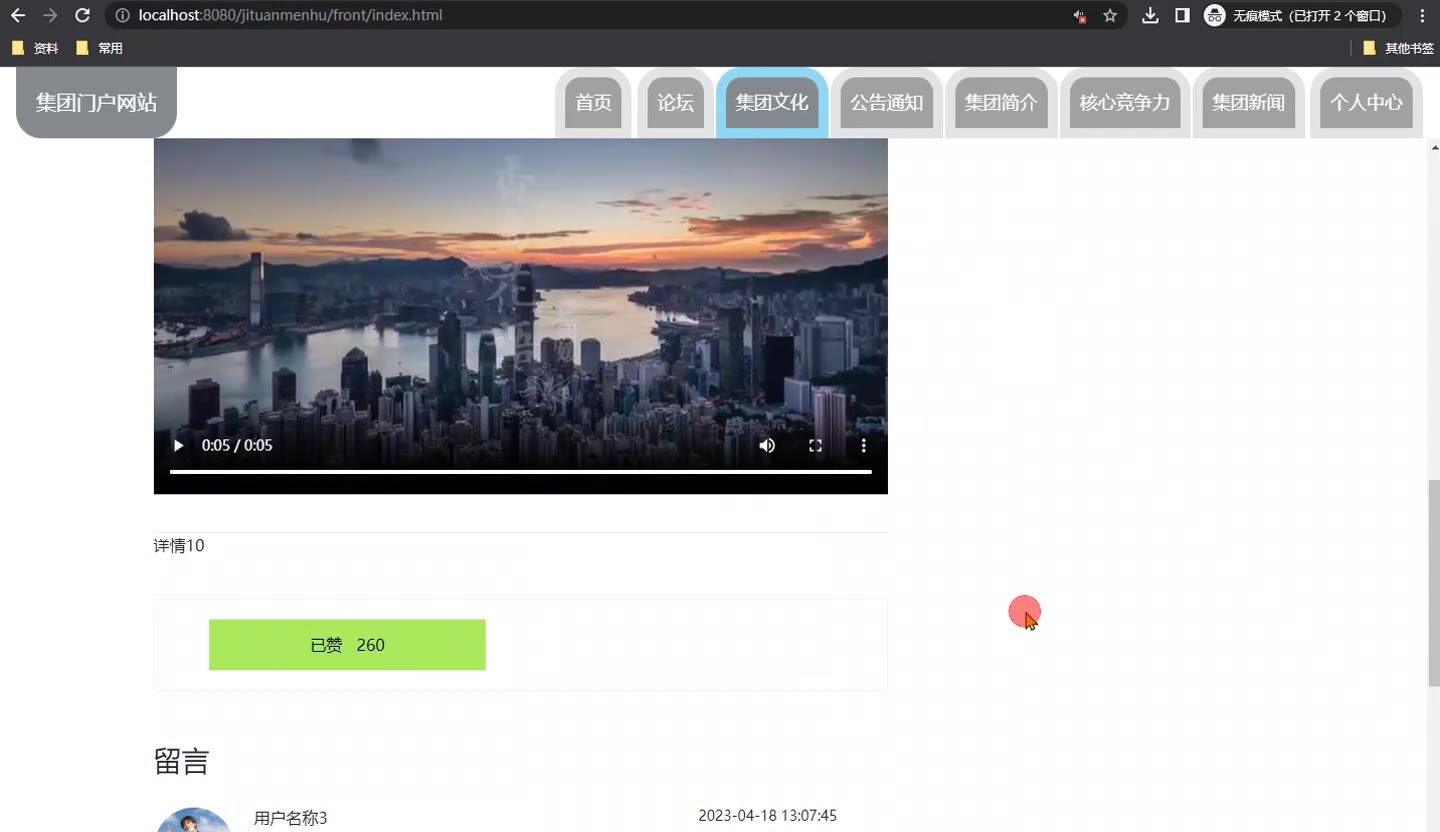Screen dimensions: 1440x832
Task: Open the 集团简介 nav tab
Action: (1001, 102)
